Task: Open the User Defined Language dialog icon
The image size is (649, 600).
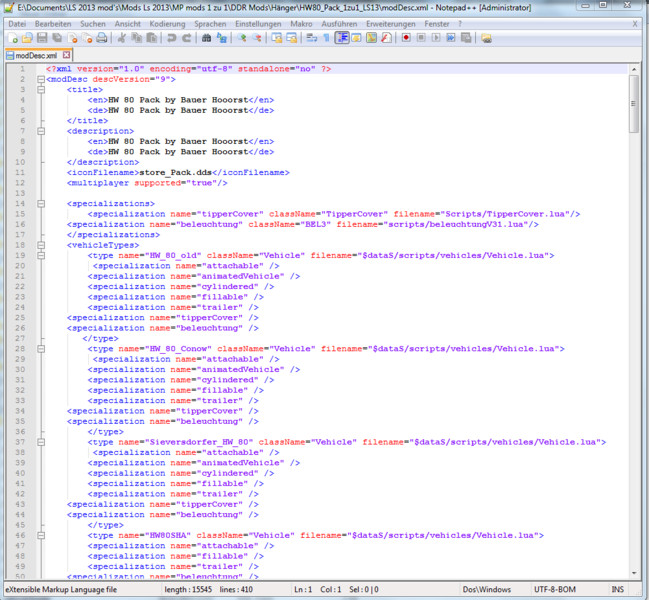Action: click(x=356, y=38)
